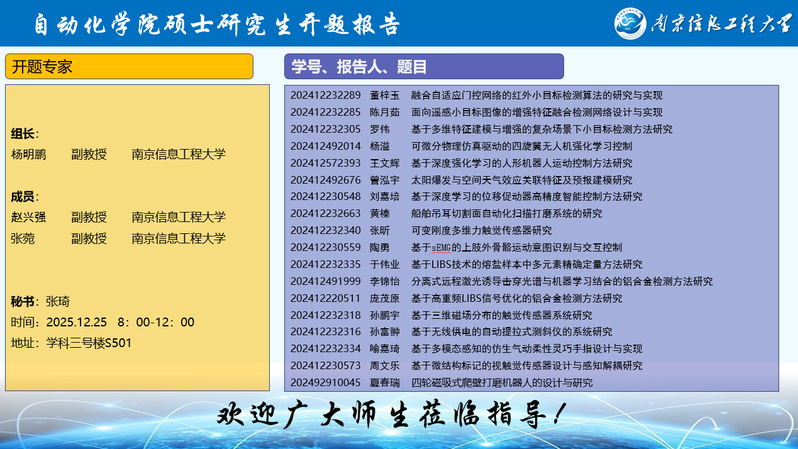Image resolution: width=798 pixels, height=449 pixels.
Task: Click the time 2025.12.25 8:00-12:00
Action: point(102,322)
